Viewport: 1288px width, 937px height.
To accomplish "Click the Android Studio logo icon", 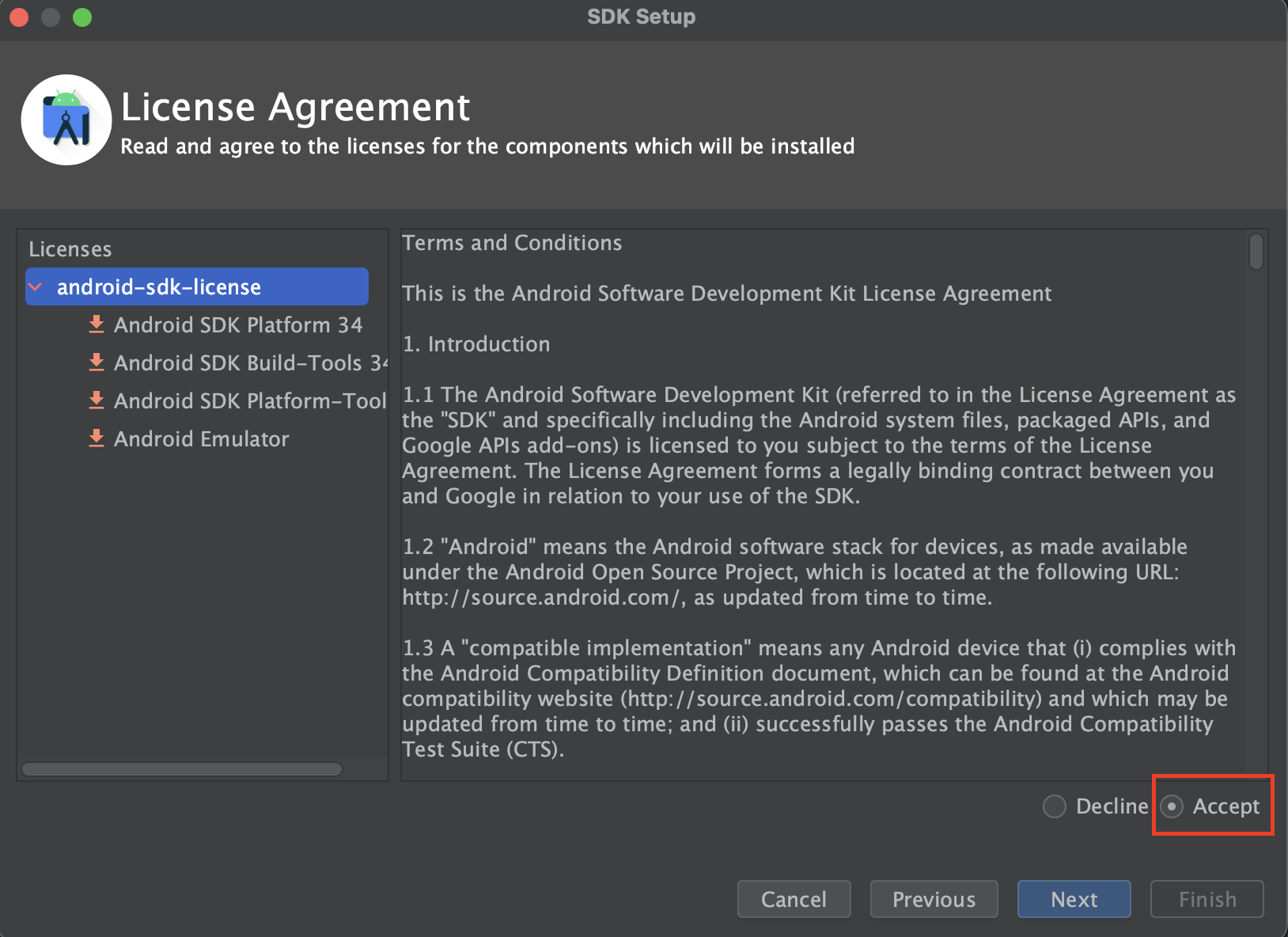I will [x=66, y=120].
